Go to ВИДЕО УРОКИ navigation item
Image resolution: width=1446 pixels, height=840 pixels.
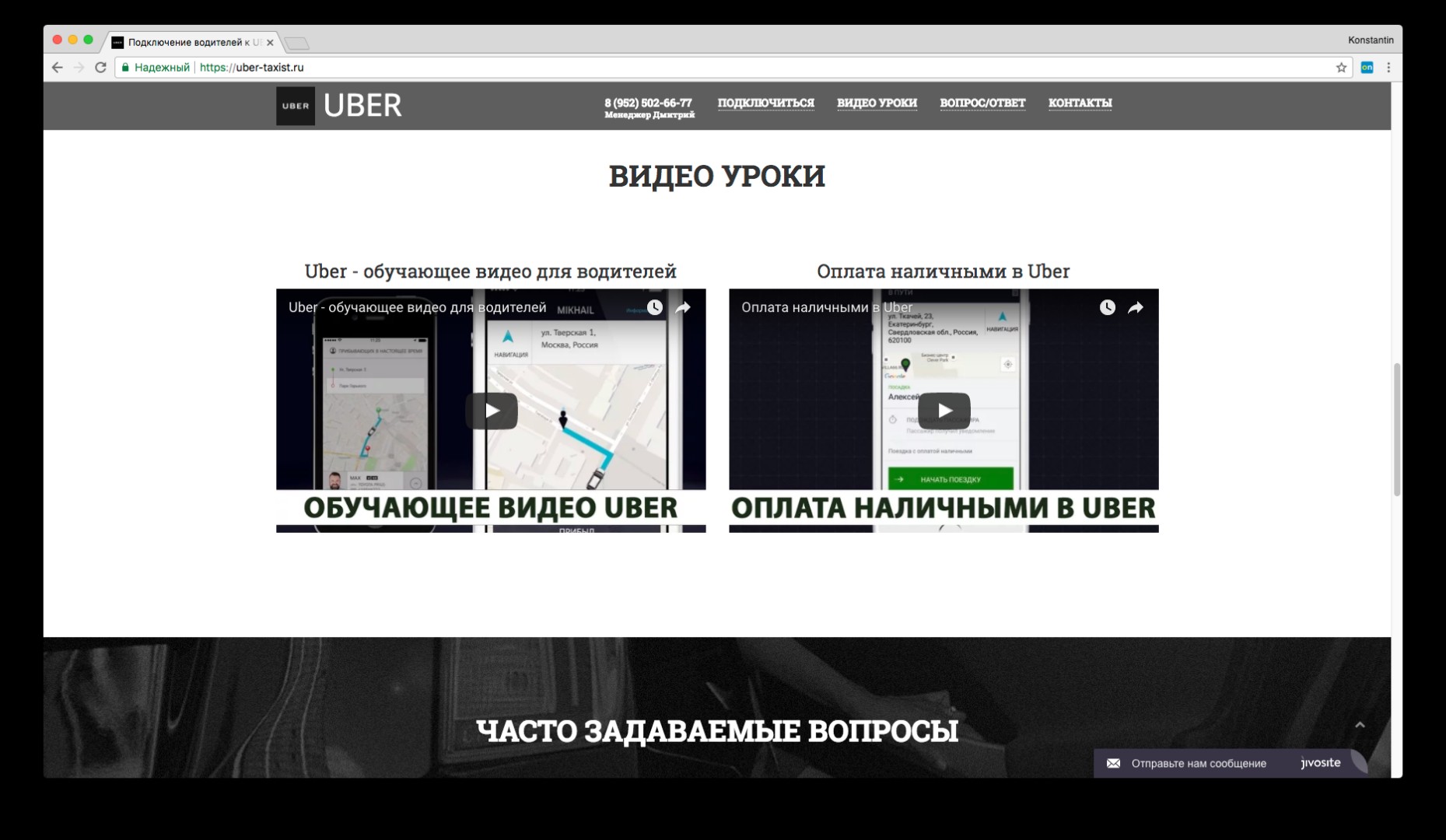pos(877,103)
